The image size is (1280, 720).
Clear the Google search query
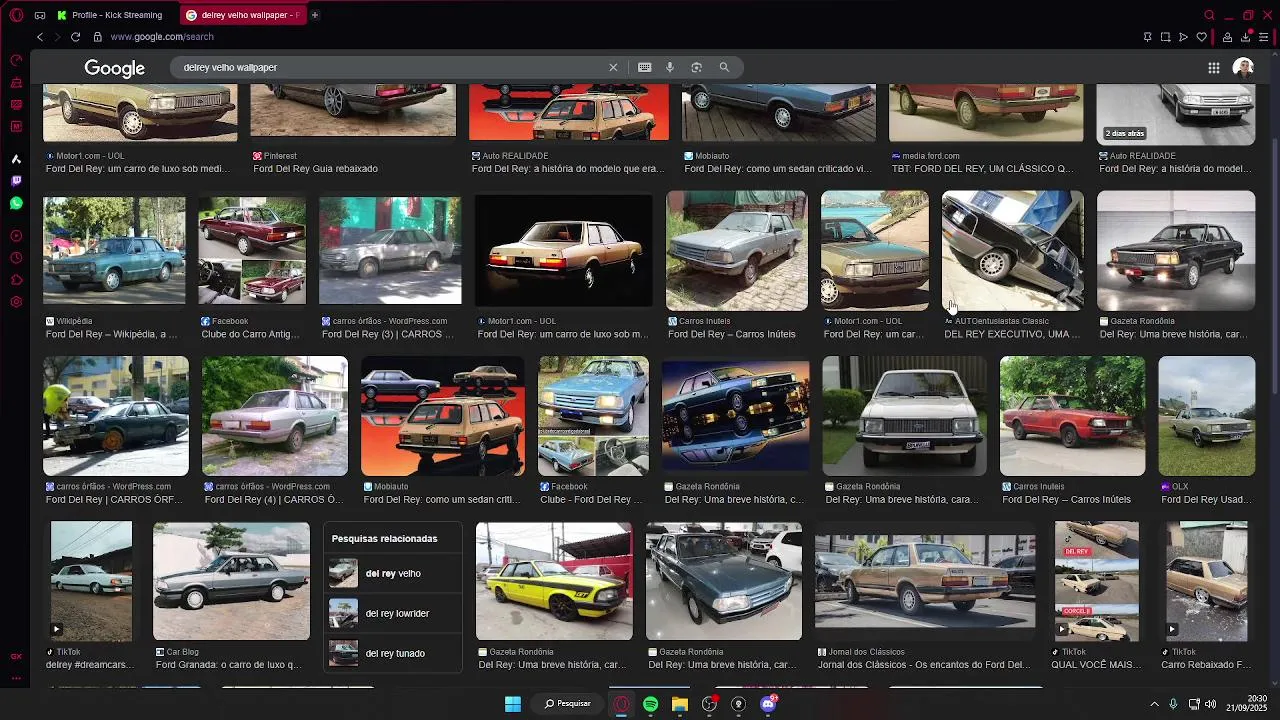tap(613, 67)
